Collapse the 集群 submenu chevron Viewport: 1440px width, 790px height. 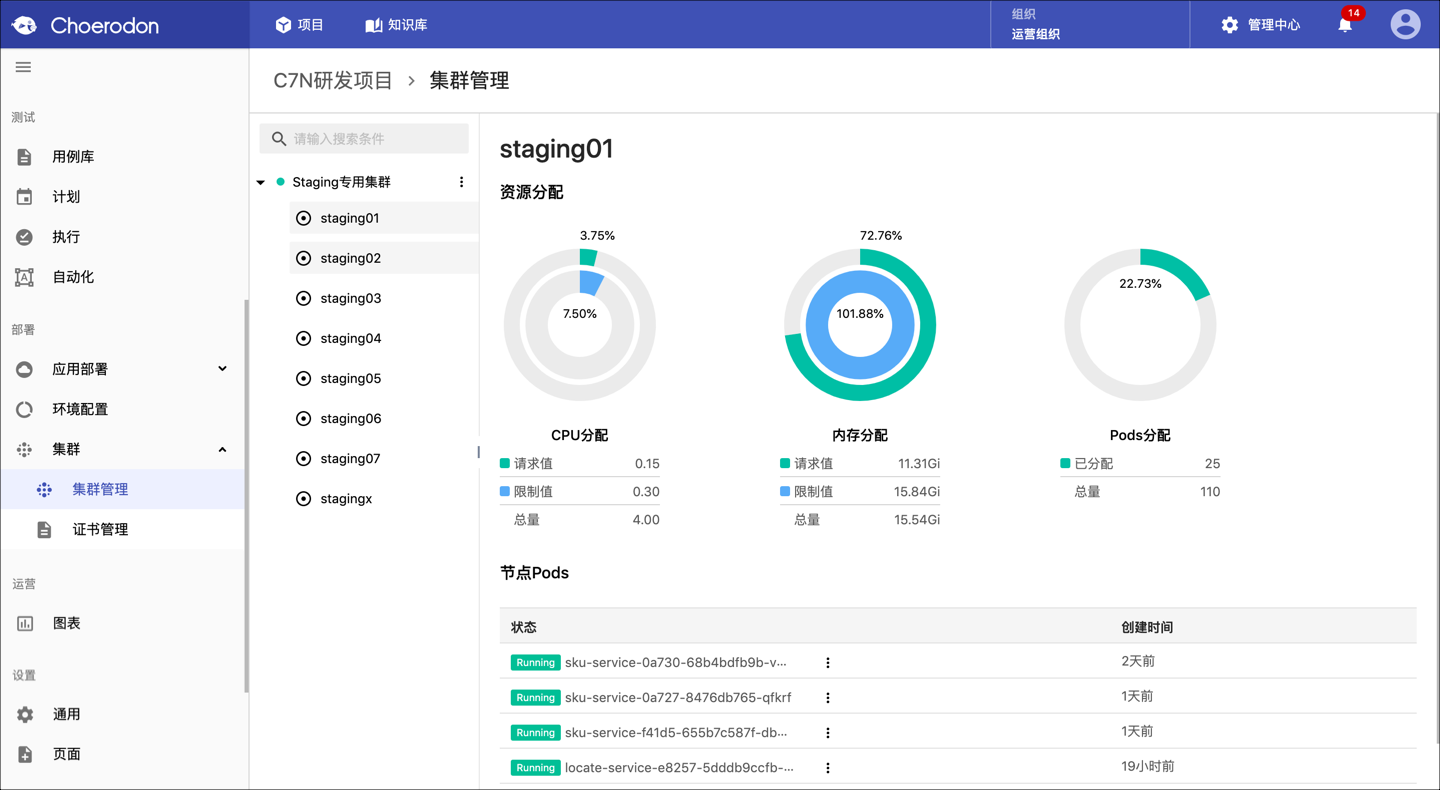[222, 449]
